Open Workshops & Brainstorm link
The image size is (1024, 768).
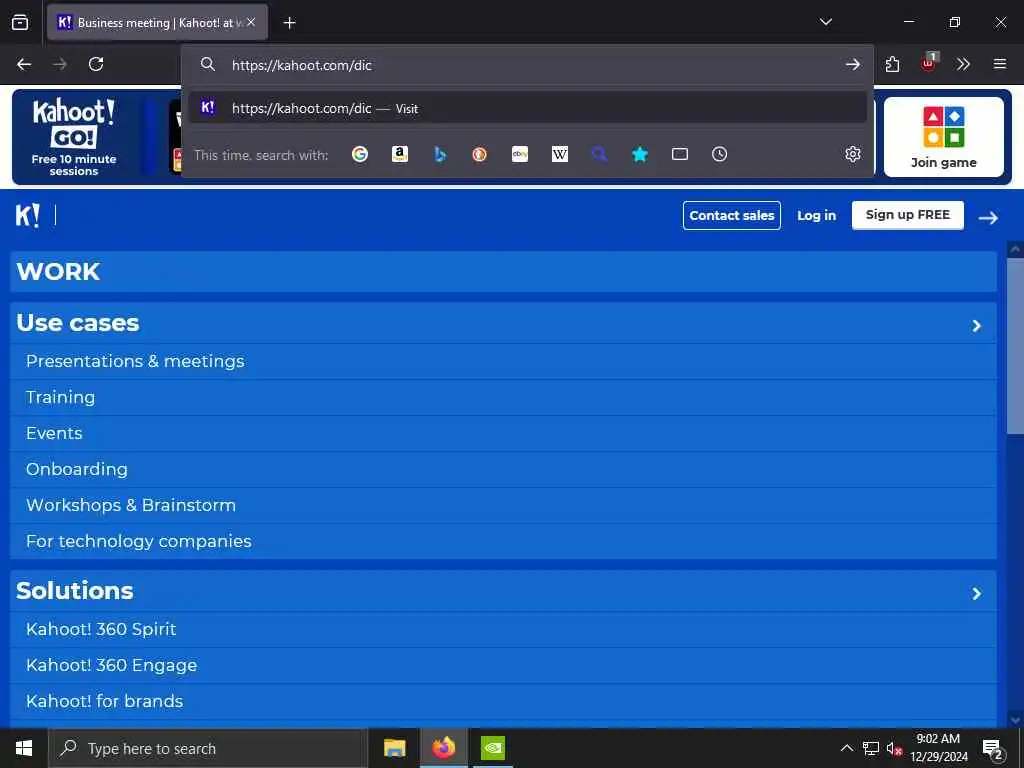(131, 505)
